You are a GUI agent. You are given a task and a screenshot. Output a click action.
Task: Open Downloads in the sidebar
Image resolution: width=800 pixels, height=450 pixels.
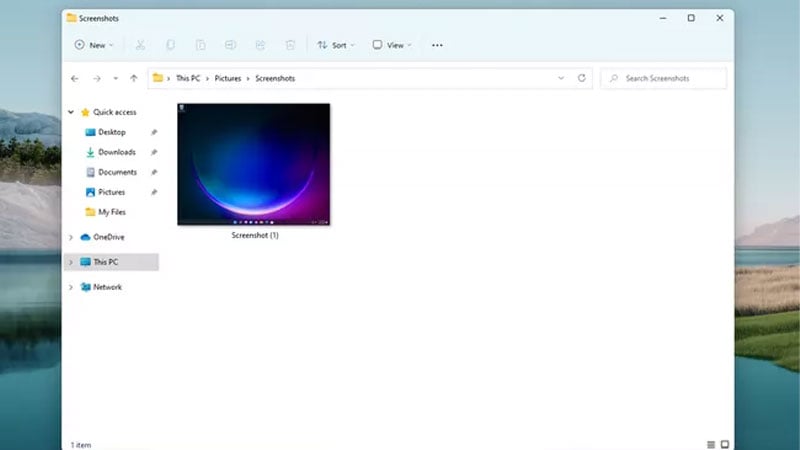pyautogui.click(x=117, y=152)
